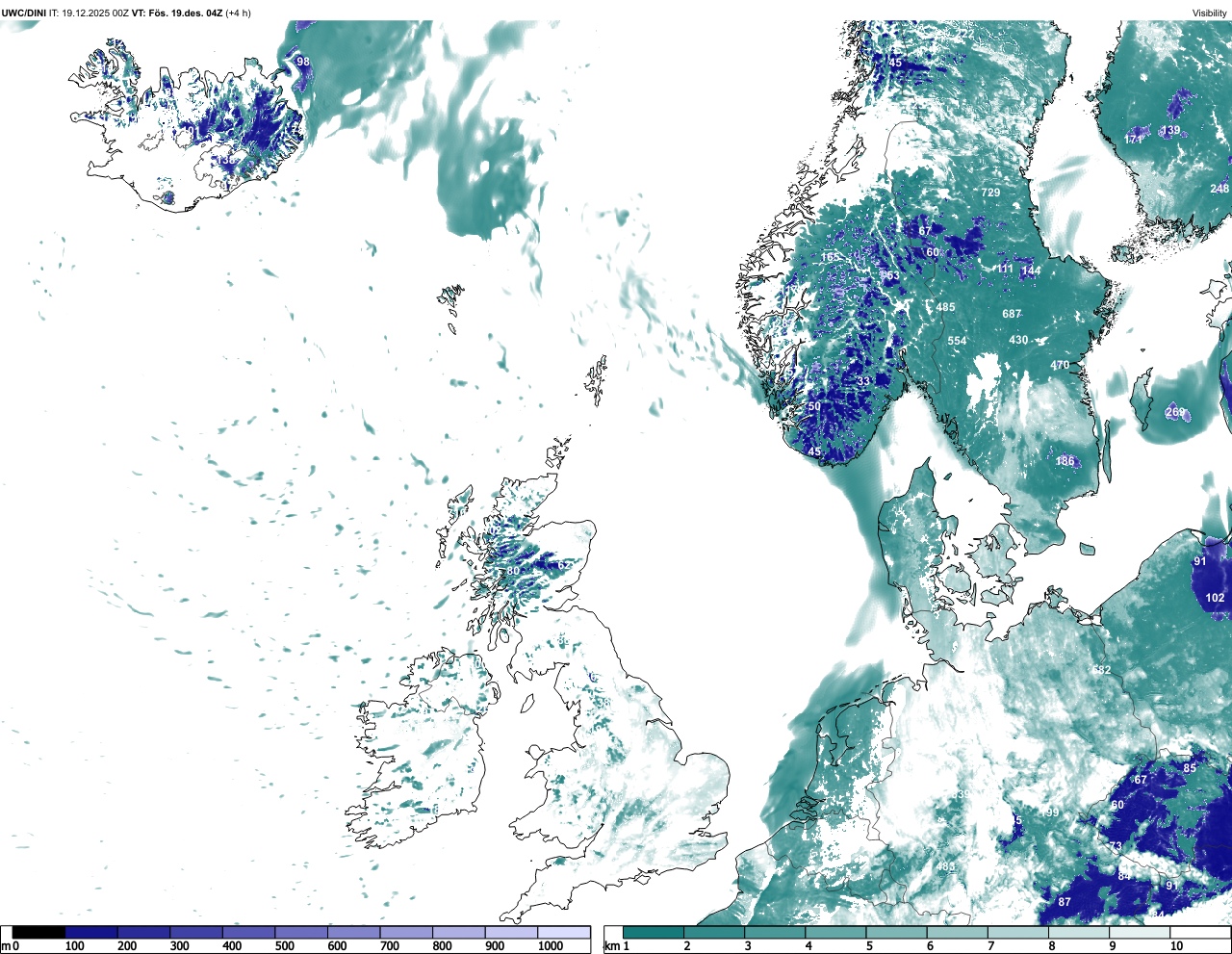Click the '33' value in southern Norway

click(x=863, y=382)
